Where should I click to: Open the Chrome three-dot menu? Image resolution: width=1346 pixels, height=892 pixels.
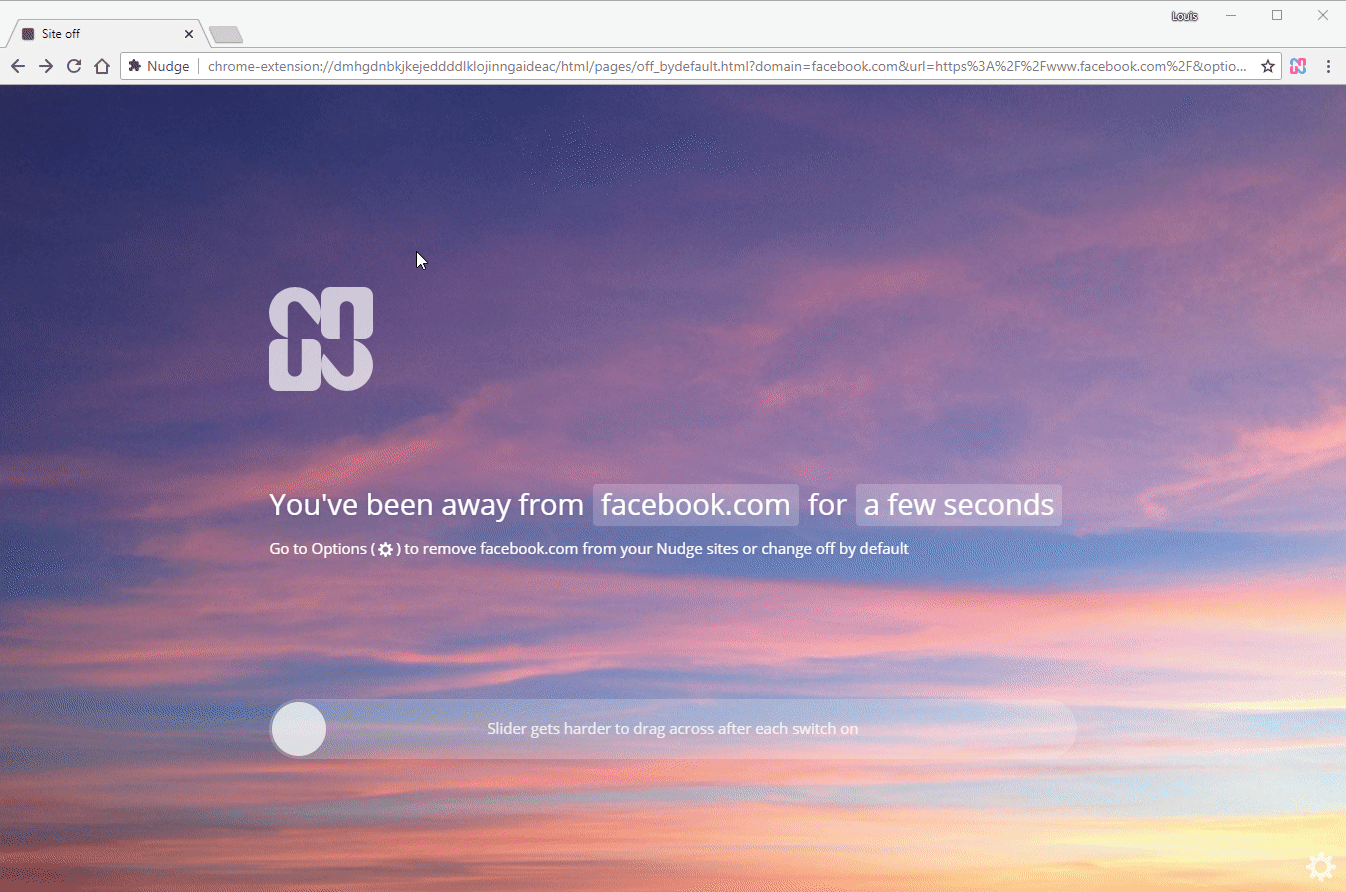(1328, 66)
